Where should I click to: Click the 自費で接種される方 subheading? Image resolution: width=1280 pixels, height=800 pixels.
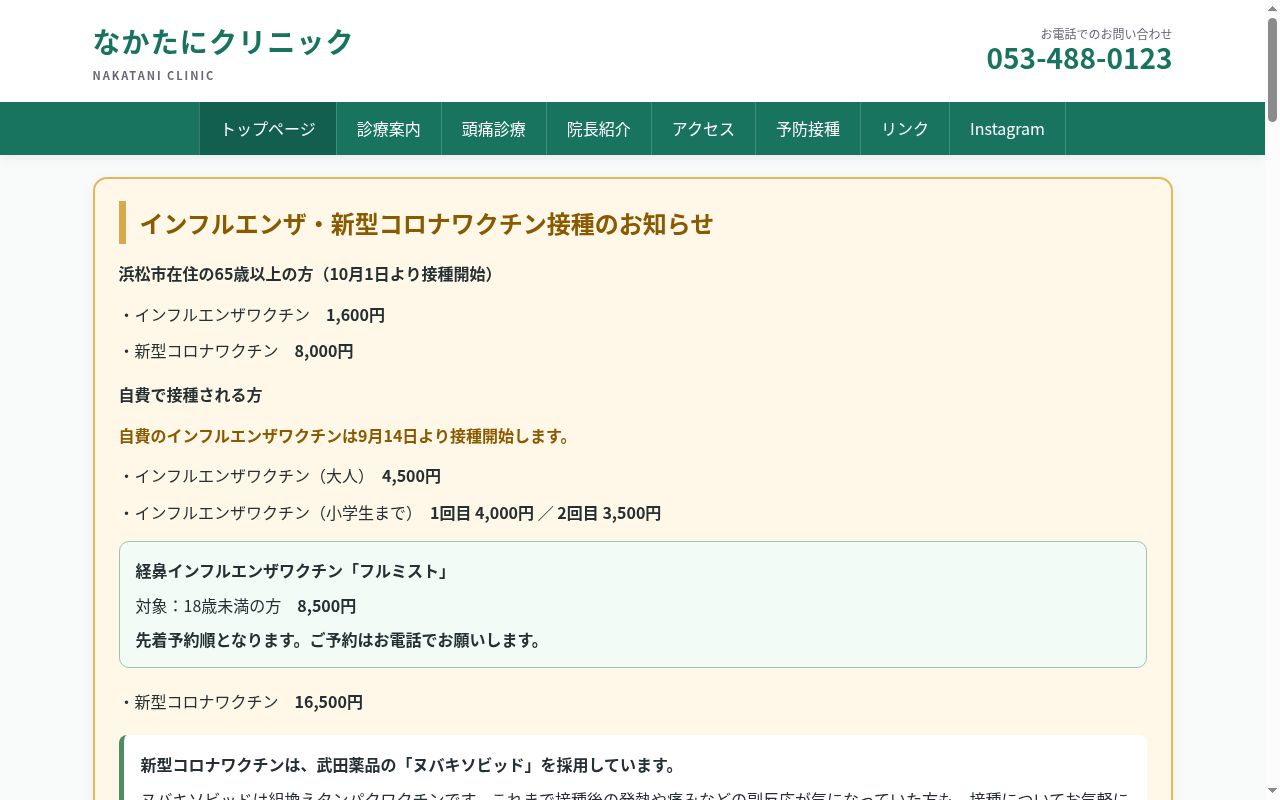pos(190,395)
